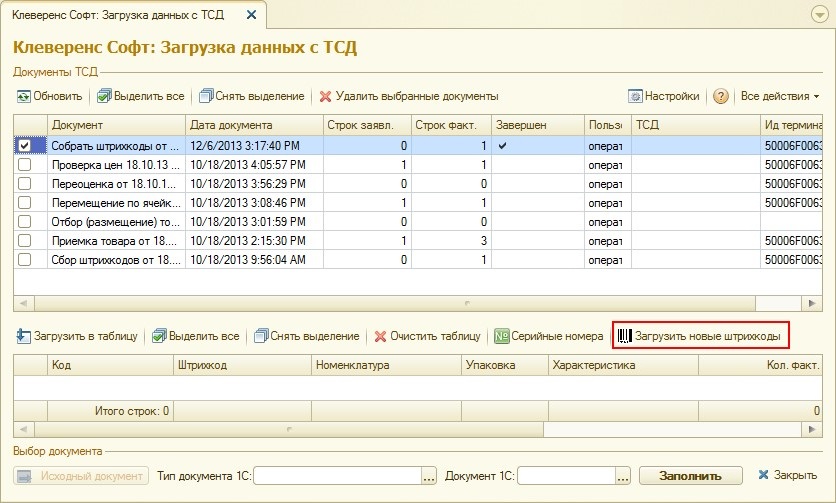Check the Перемещение по ячейк row checkbox
Screen dimensions: 836x503
(25, 203)
